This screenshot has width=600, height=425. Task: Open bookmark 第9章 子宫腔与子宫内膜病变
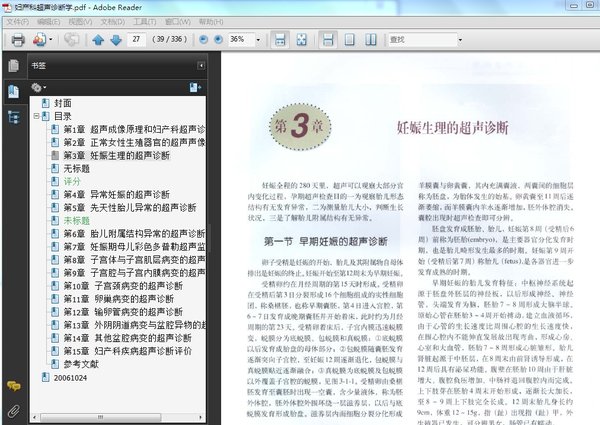coord(134,272)
